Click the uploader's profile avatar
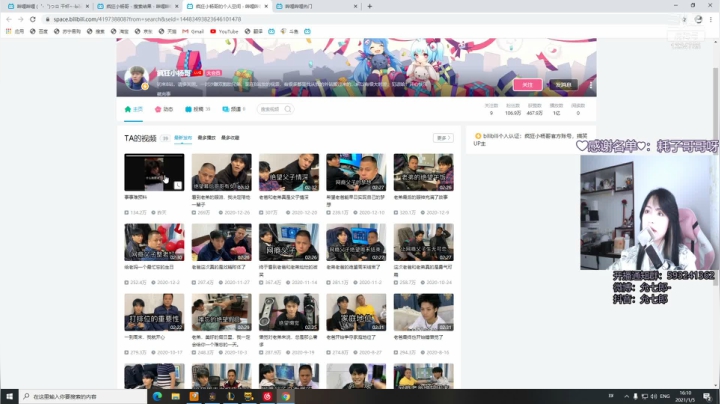This screenshot has height=404, width=720. (x=136, y=78)
